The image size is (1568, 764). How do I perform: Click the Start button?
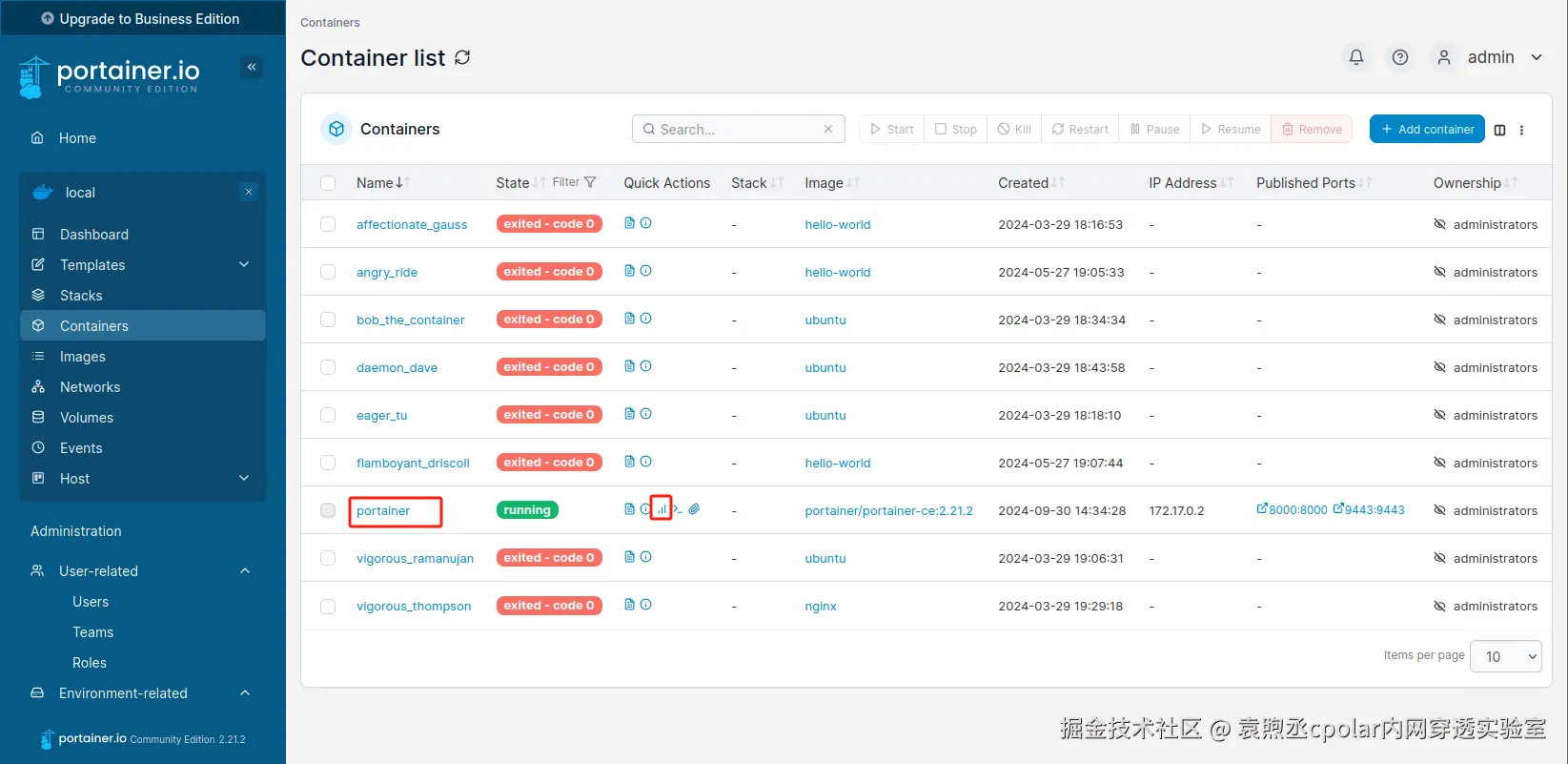[x=891, y=129]
